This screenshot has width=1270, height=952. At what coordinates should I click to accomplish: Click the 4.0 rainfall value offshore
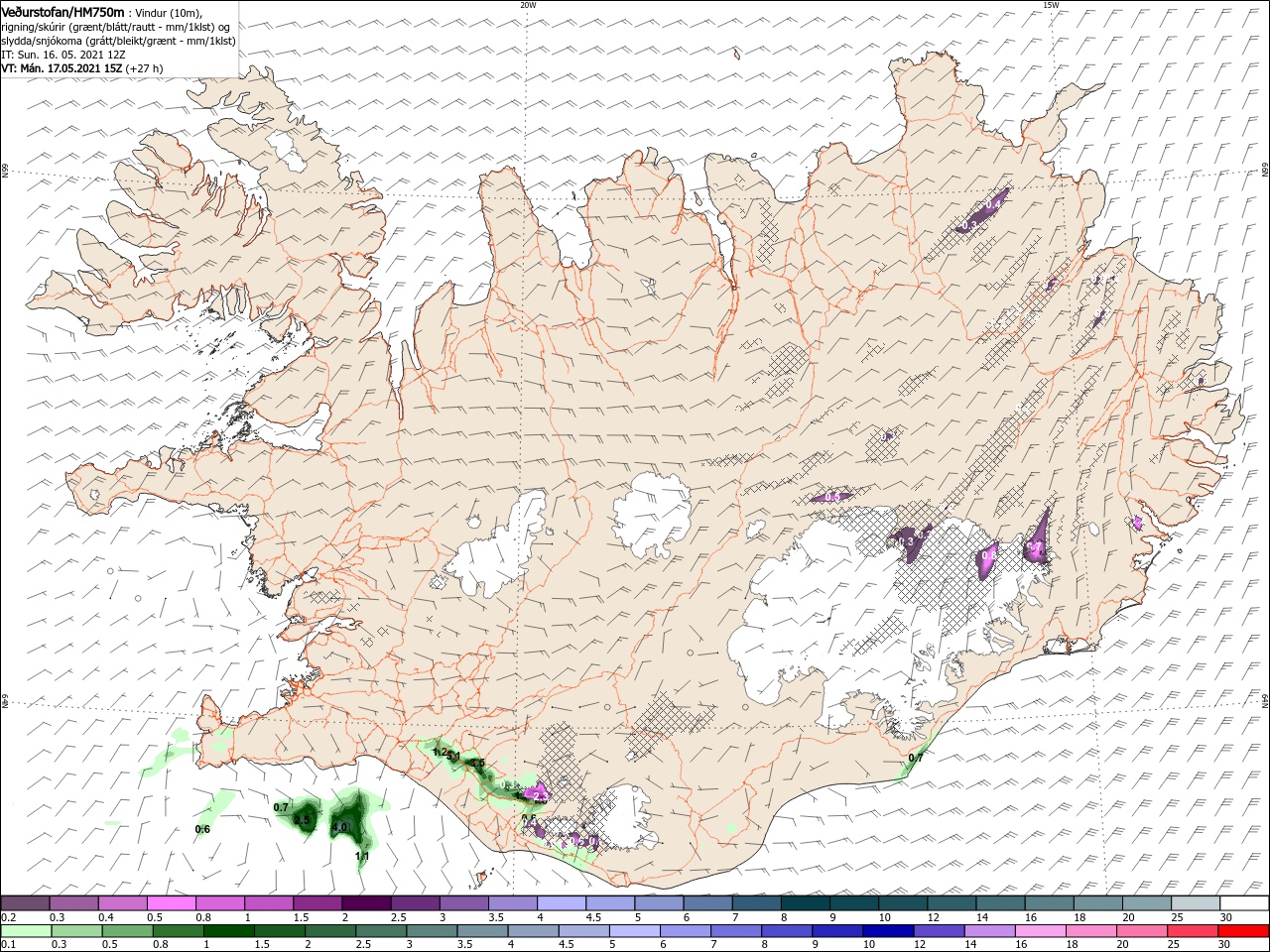[339, 826]
